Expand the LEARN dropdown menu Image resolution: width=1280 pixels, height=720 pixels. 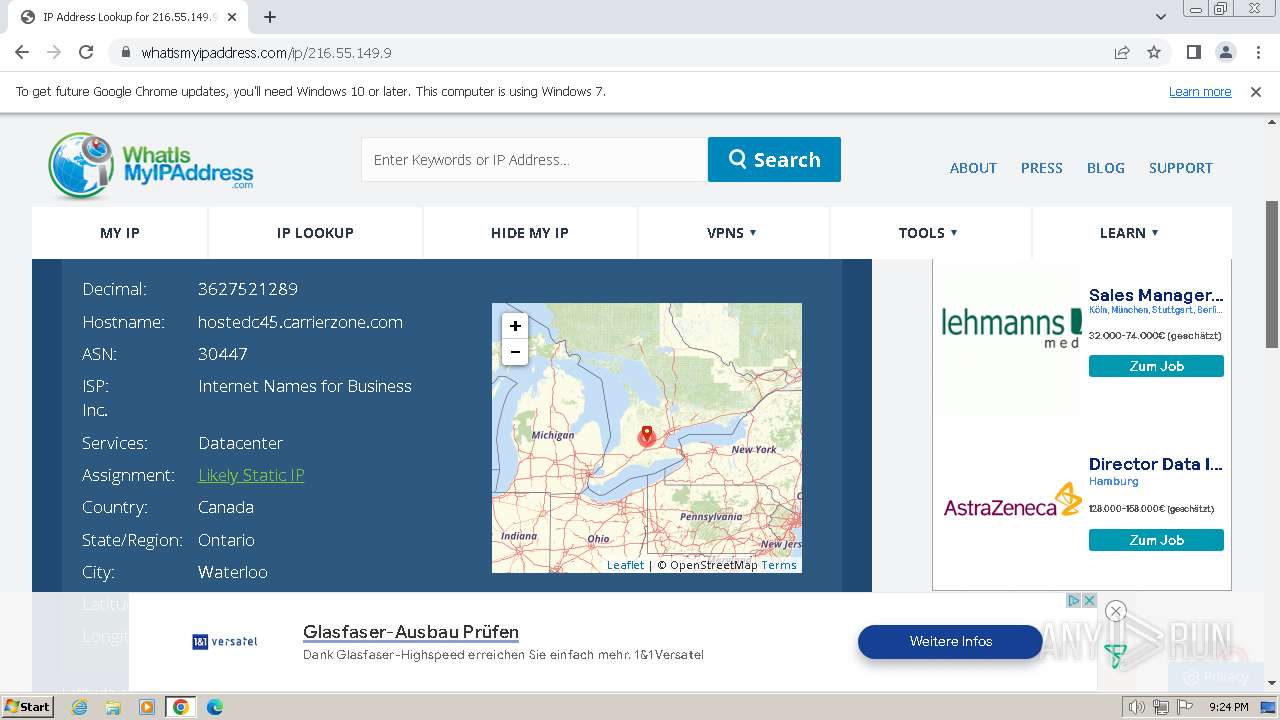1130,233
